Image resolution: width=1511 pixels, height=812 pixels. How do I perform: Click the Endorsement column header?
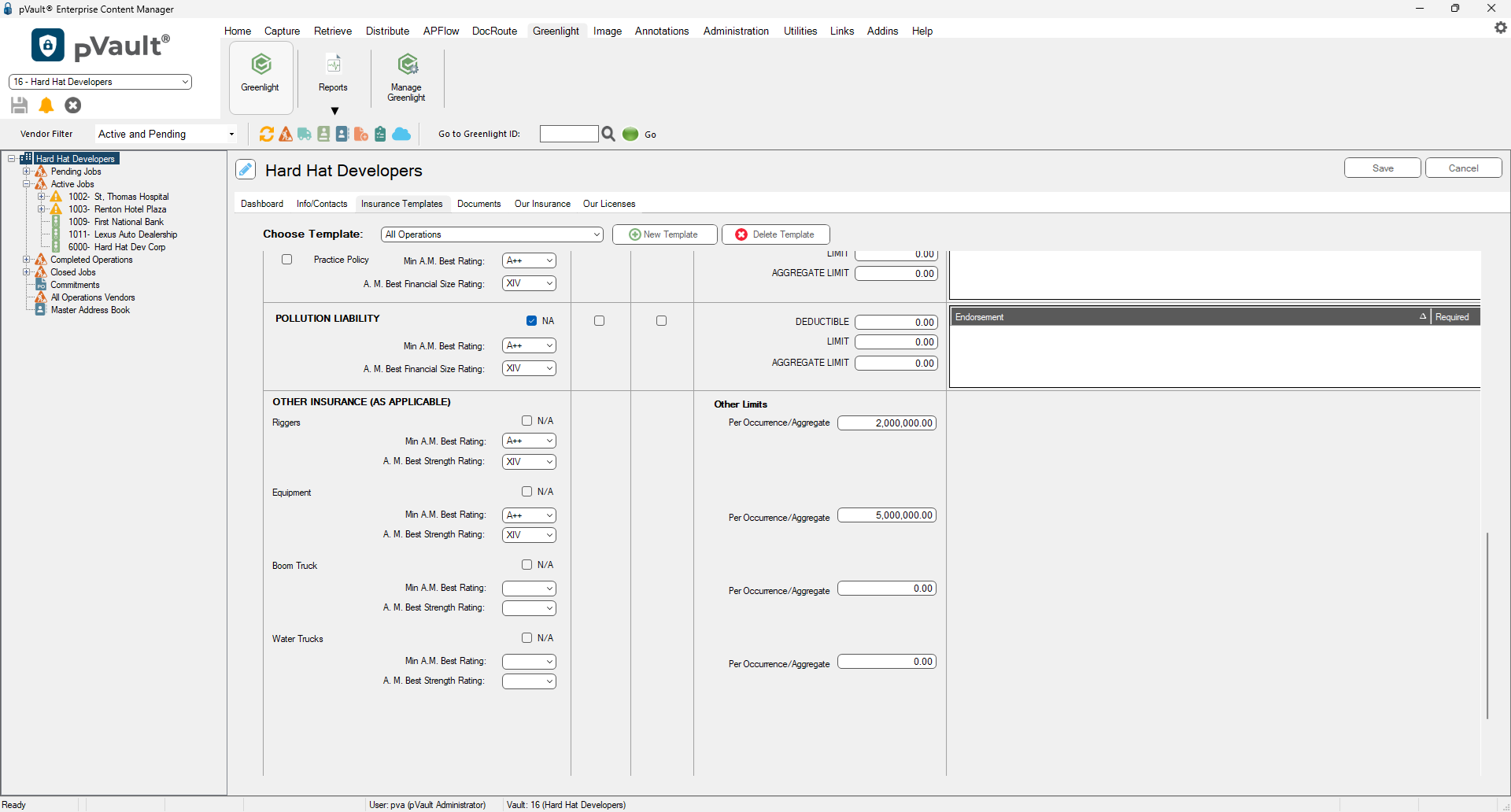point(1190,317)
